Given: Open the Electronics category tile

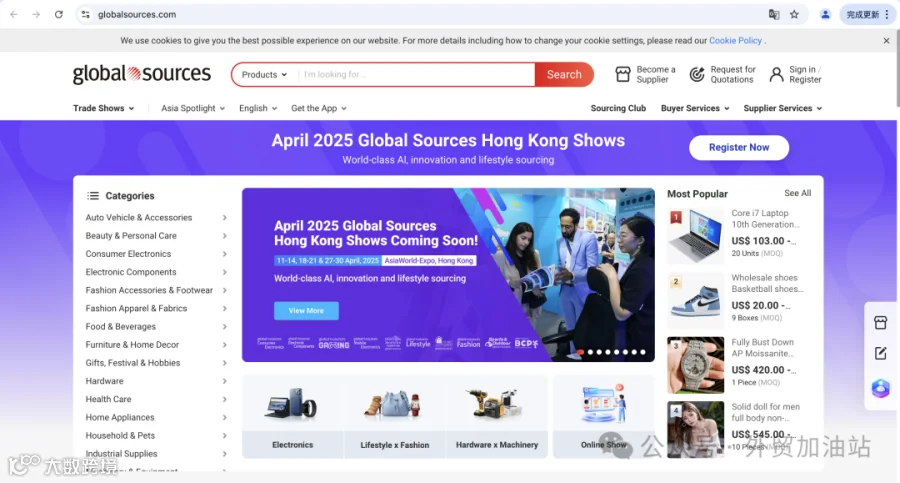Looking at the screenshot, I should click(x=293, y=417).
